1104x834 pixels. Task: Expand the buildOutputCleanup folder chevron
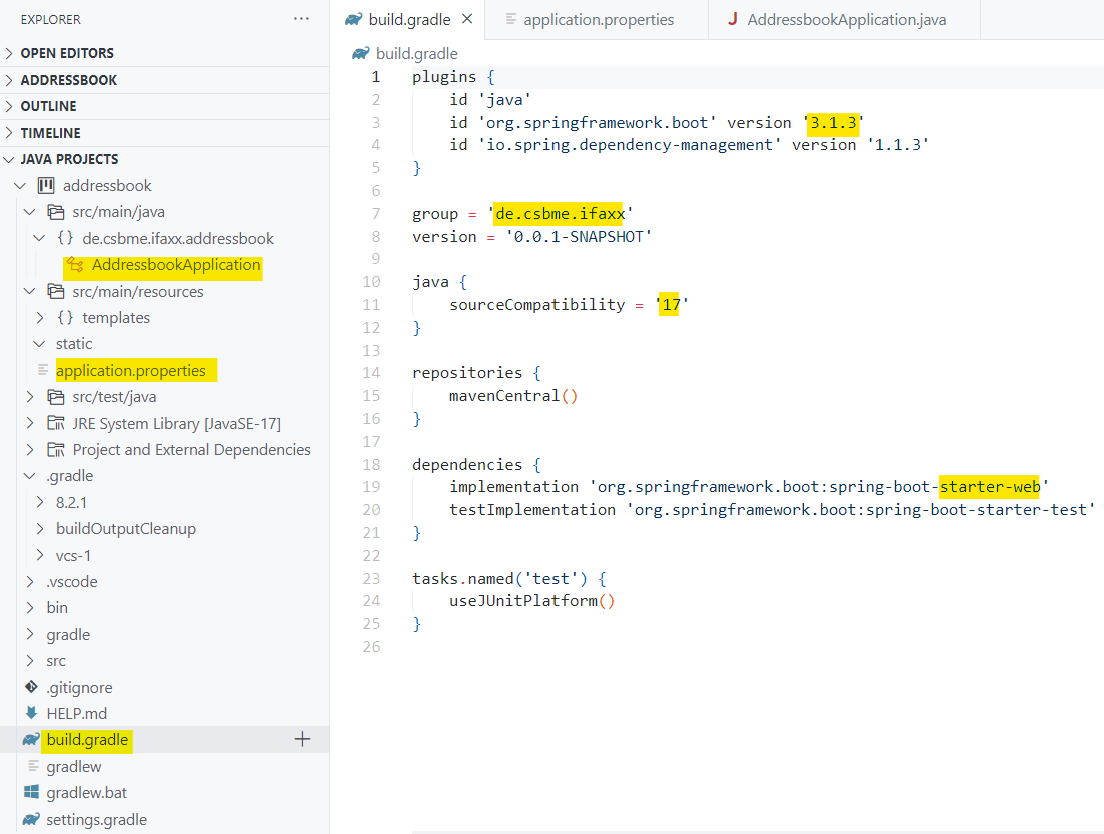(40, 529)
